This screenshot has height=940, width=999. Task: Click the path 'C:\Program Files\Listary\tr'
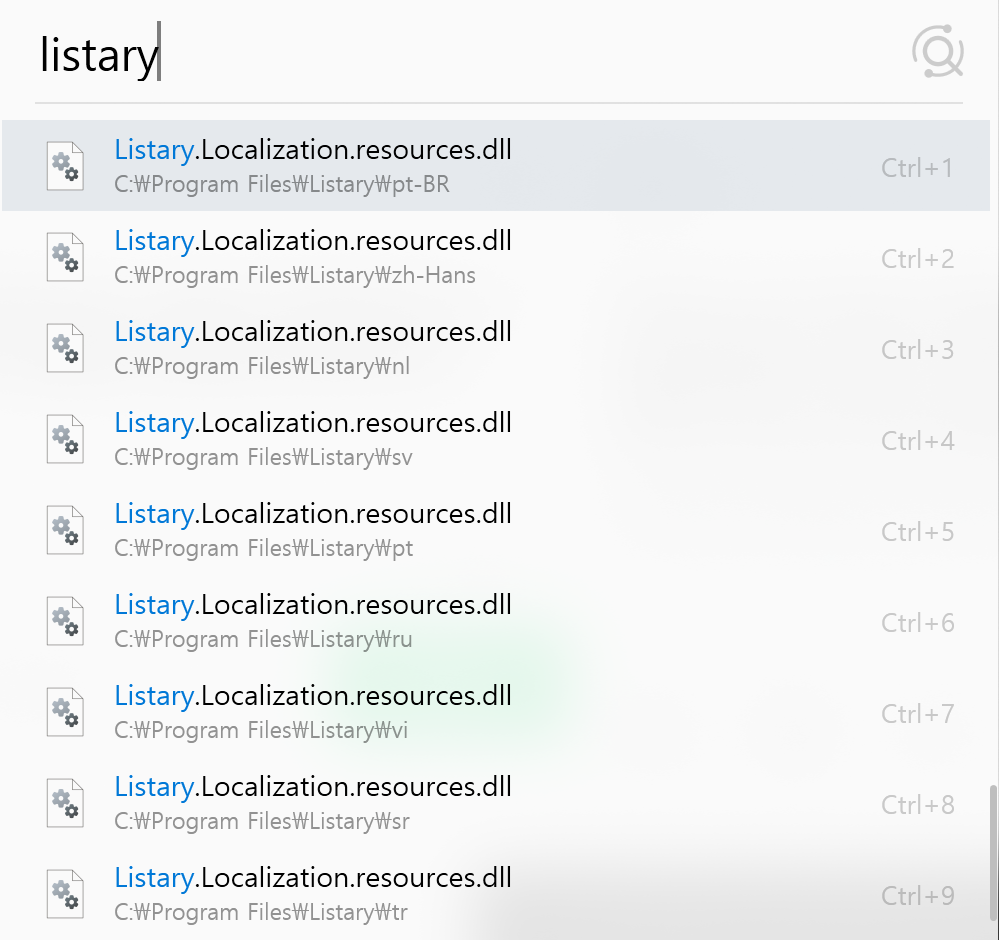pyautogui.click(x=261, y=914)
